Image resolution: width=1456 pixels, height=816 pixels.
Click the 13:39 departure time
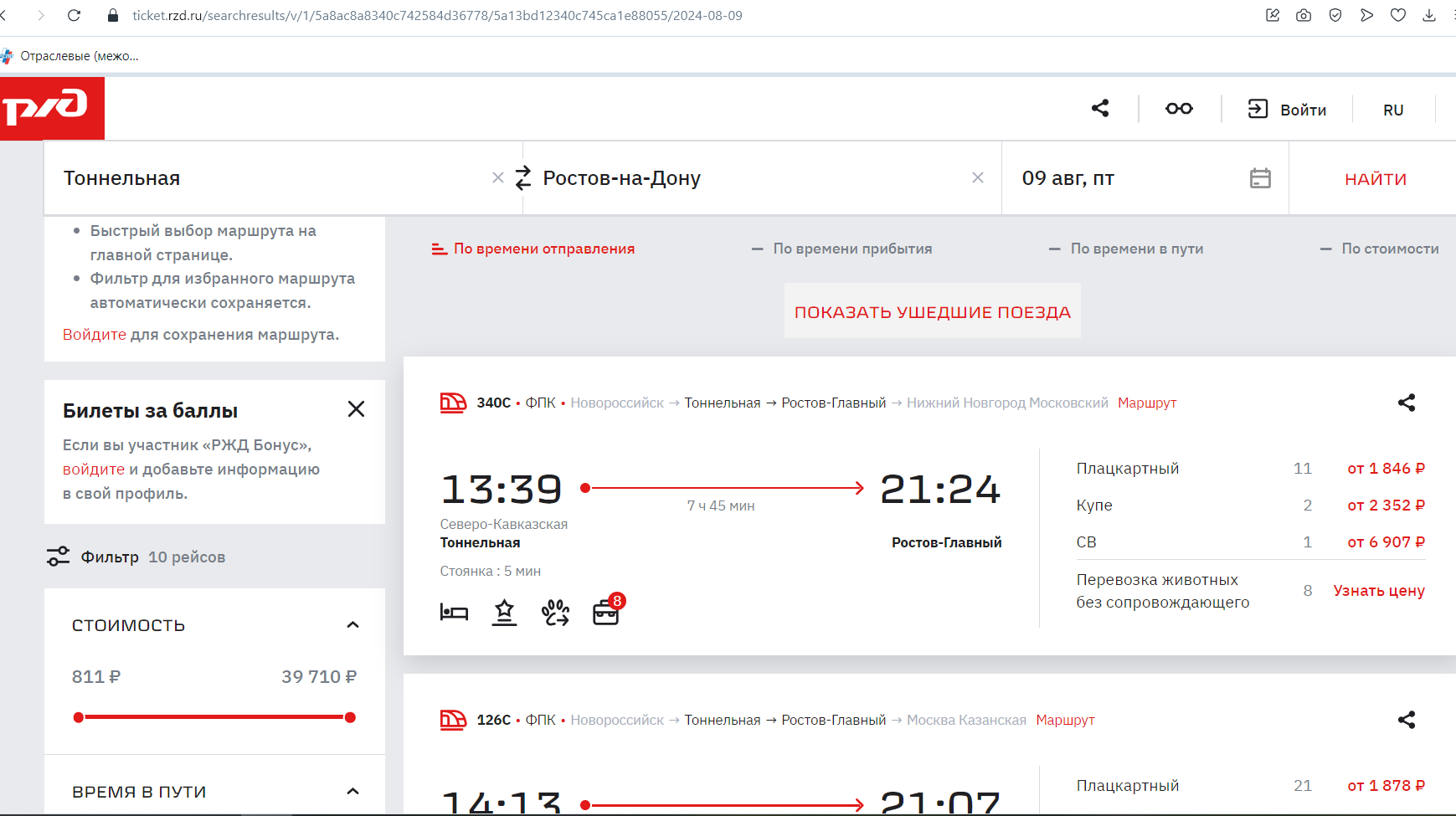click(502, 489)
